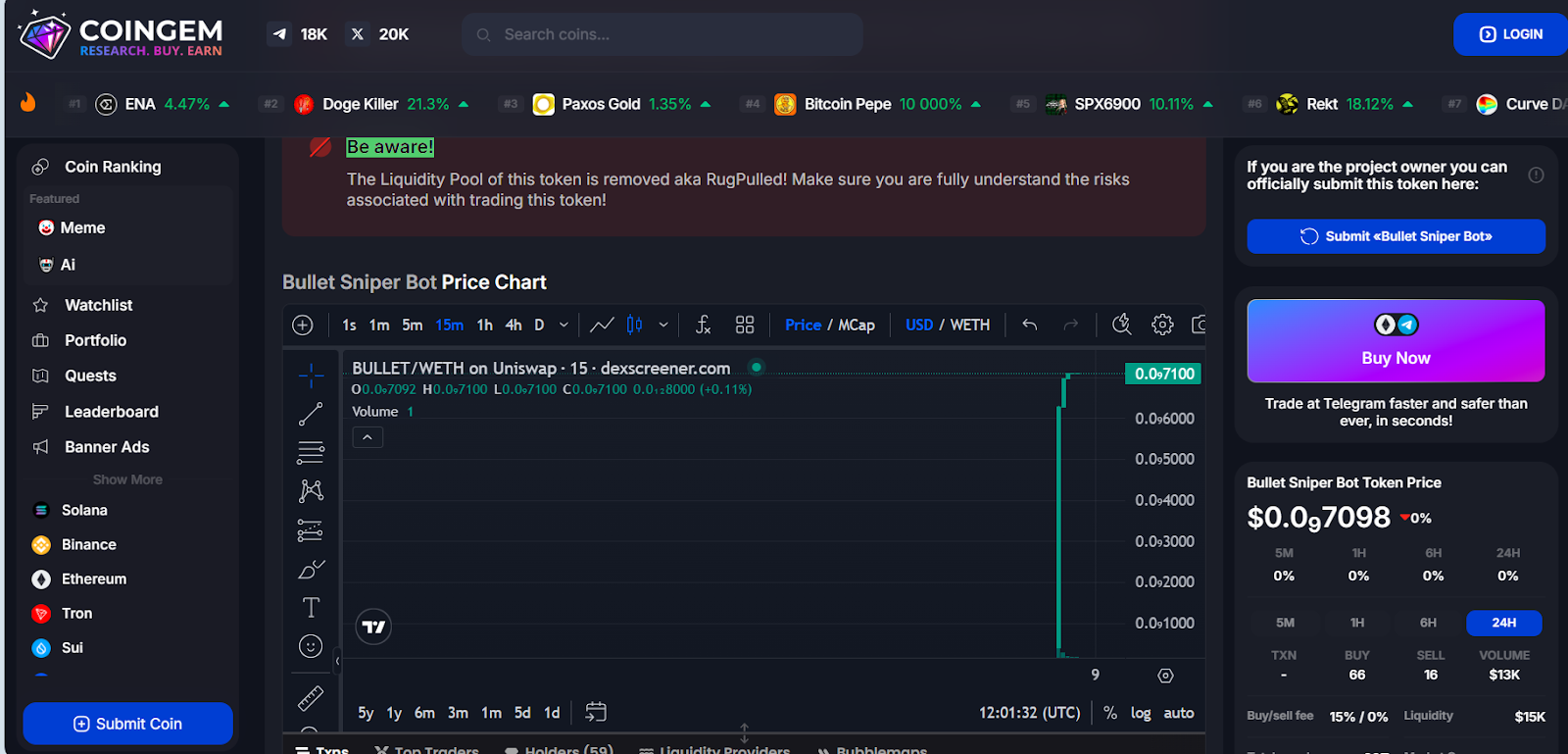
Task: Open chart type dropdown arrow
Action: (663, 325)
